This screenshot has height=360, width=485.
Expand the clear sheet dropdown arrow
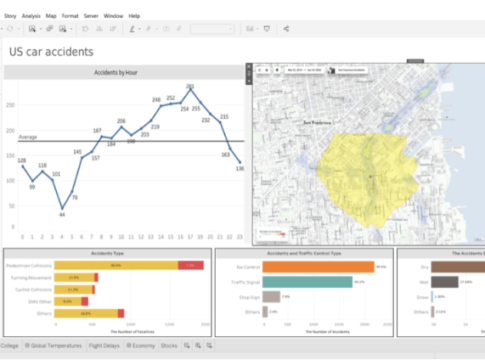tap(71, 29)
